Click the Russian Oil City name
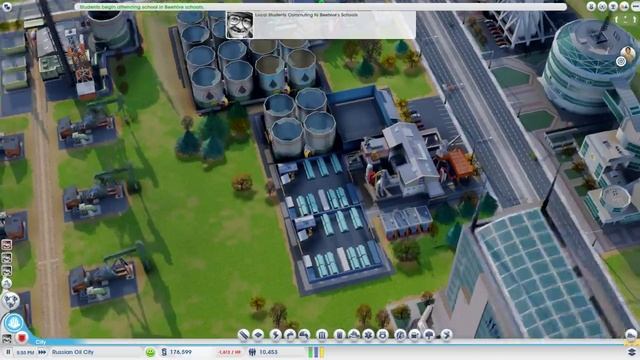The width and height of the screenshot is (640, 360). click(x=73, y=352)
